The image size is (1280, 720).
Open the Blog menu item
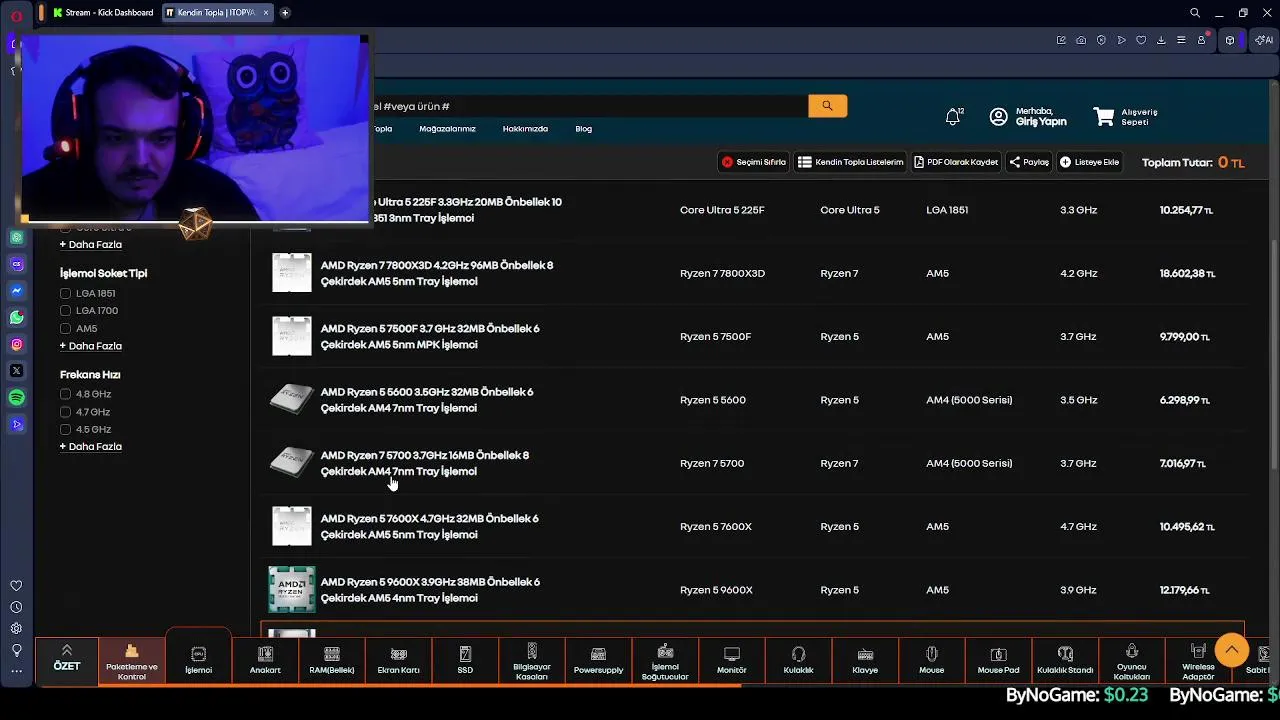584,129
